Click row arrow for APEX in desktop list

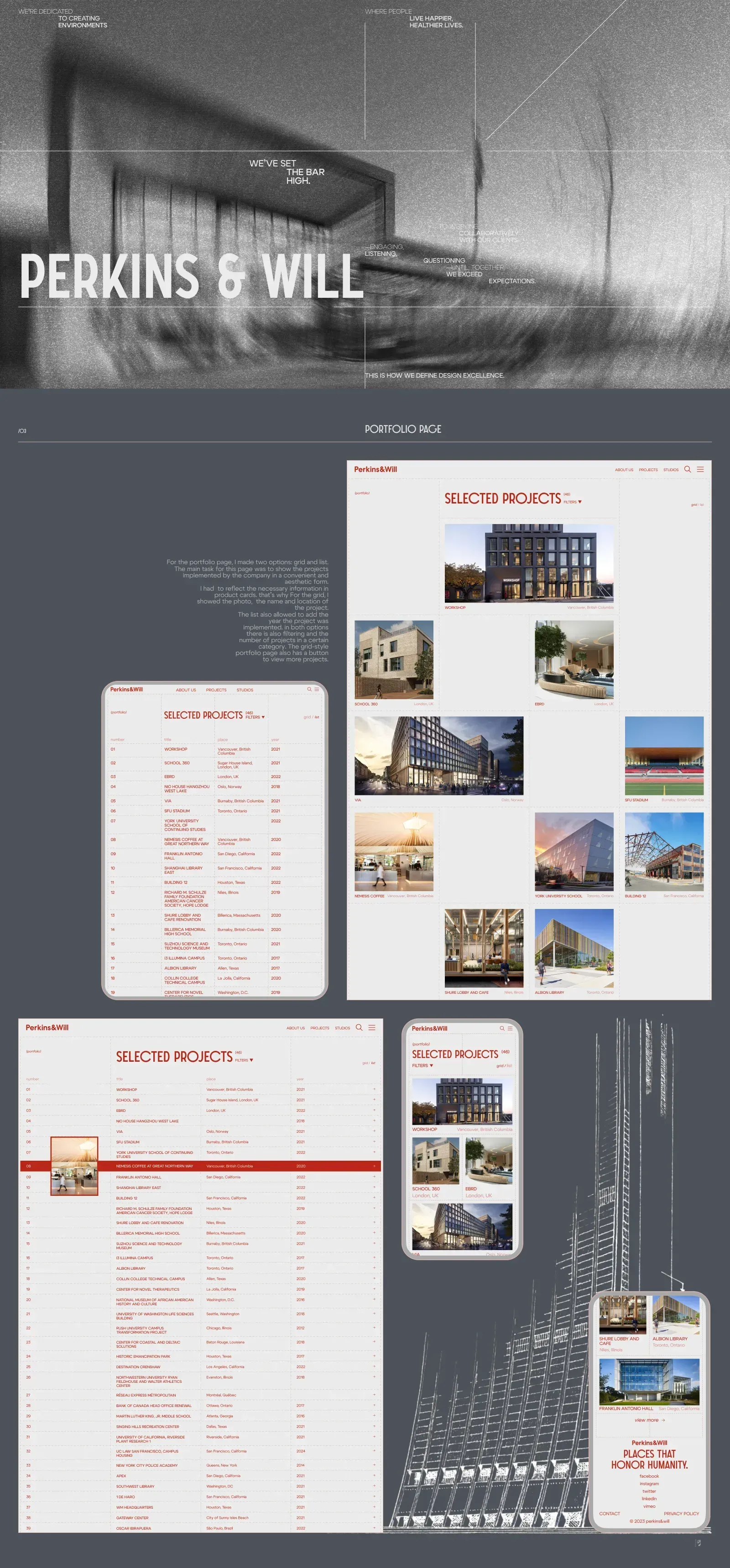click(x=374, y=1476)
